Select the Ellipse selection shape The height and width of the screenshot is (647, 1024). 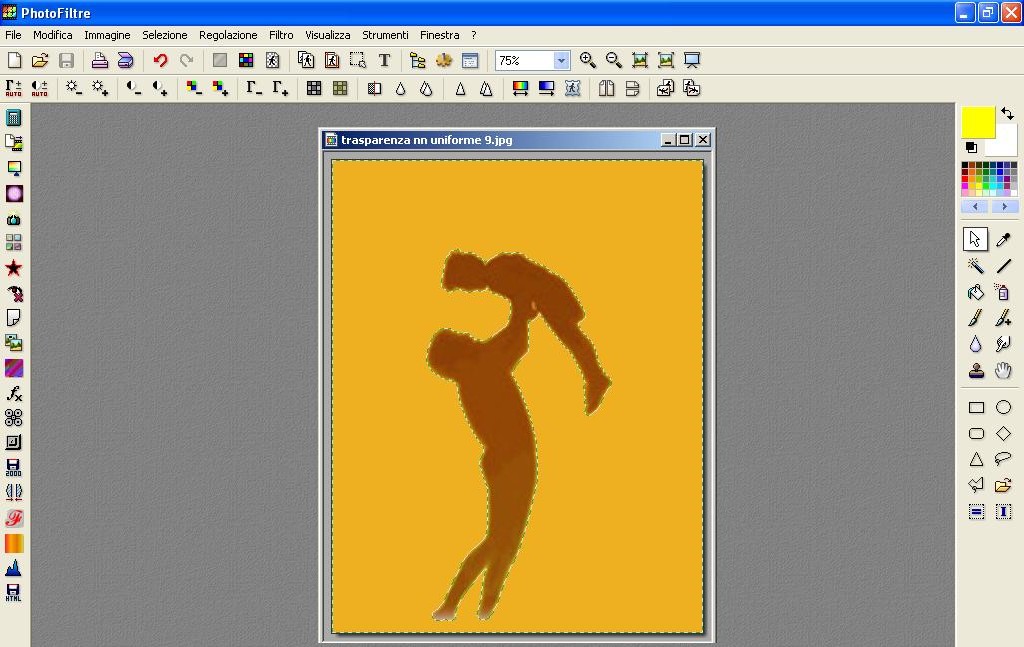click(1003, 407)
